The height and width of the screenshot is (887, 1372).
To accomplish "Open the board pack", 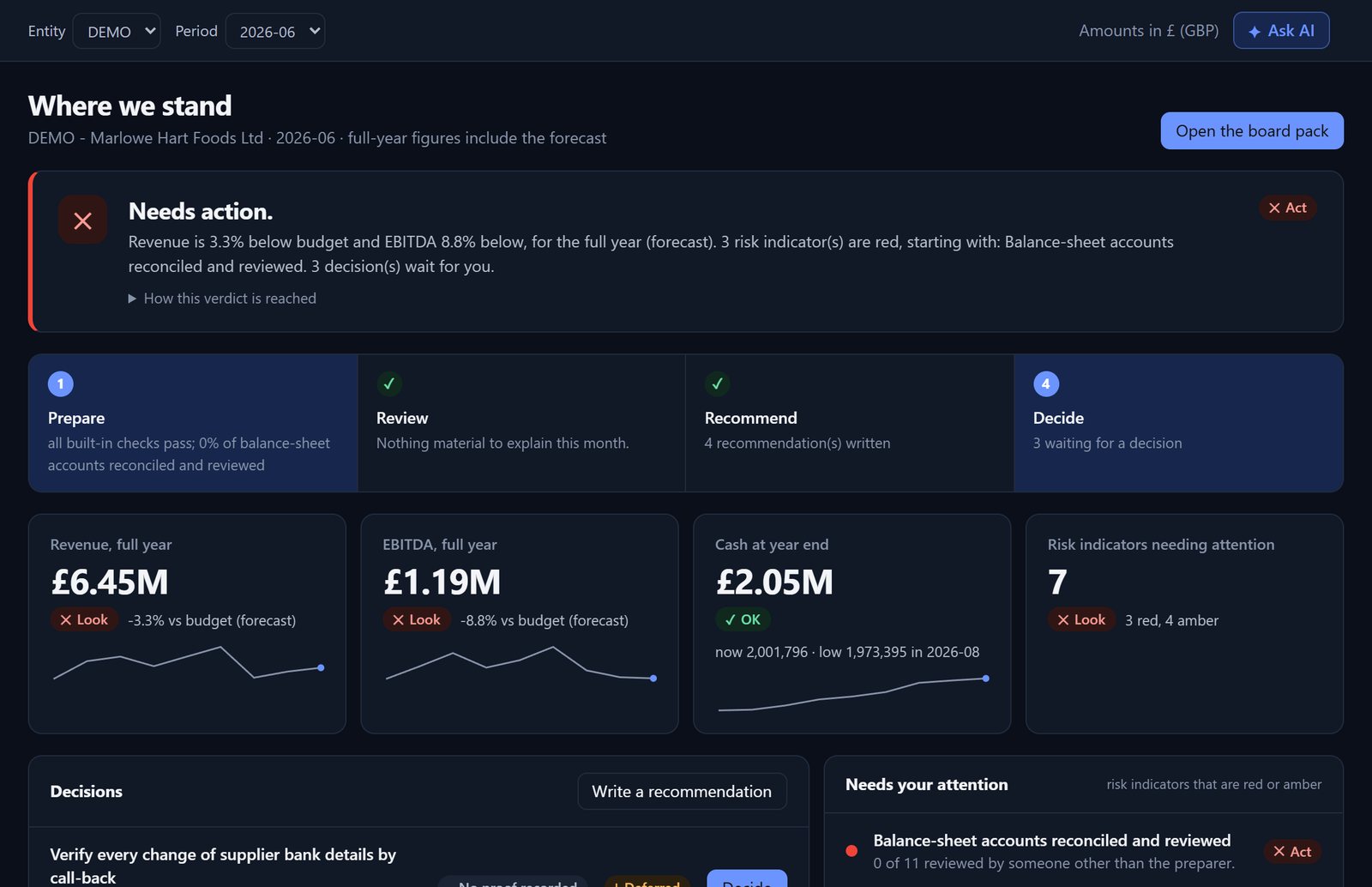I will click(1252, 130).
